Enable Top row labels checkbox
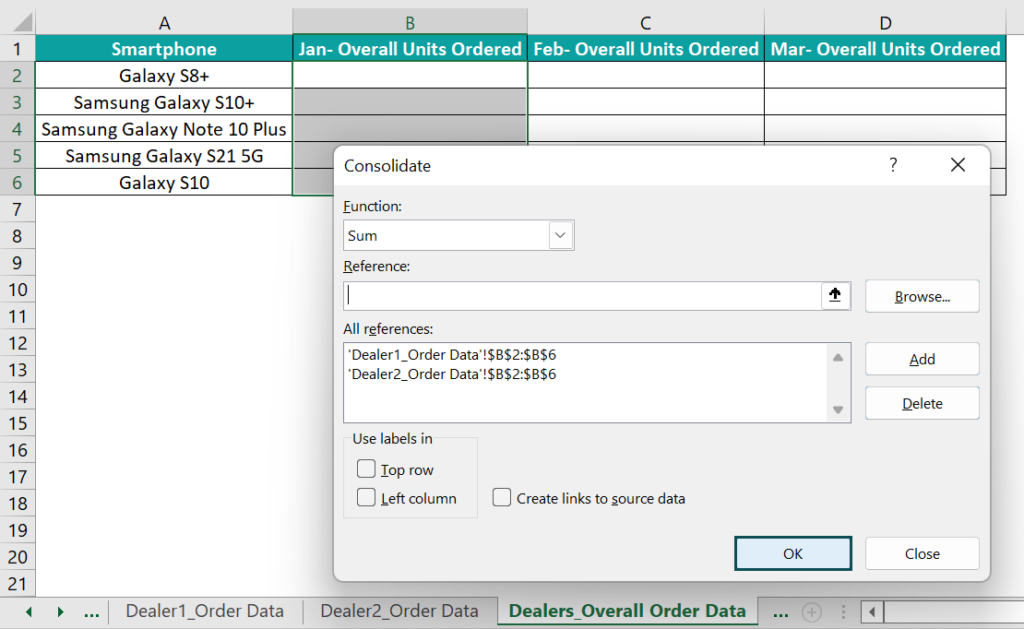 [366, 469]
